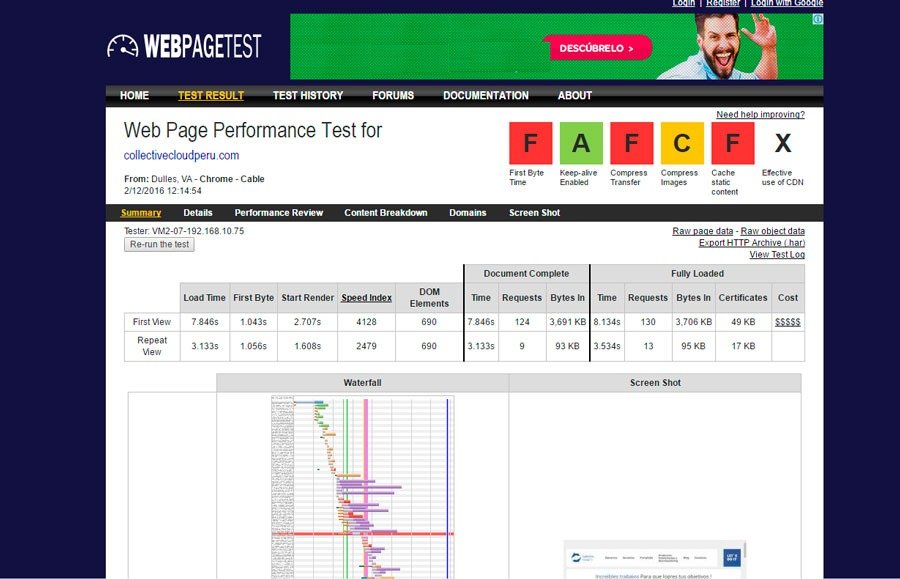Click the Tester VM2-07-192.168.10.75 text

click(184, 231)
